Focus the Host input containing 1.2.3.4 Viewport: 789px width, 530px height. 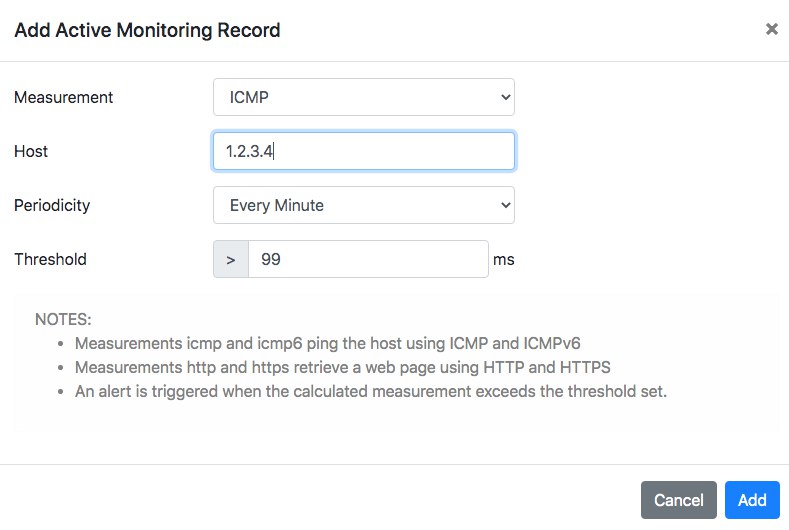click(363, 151)
